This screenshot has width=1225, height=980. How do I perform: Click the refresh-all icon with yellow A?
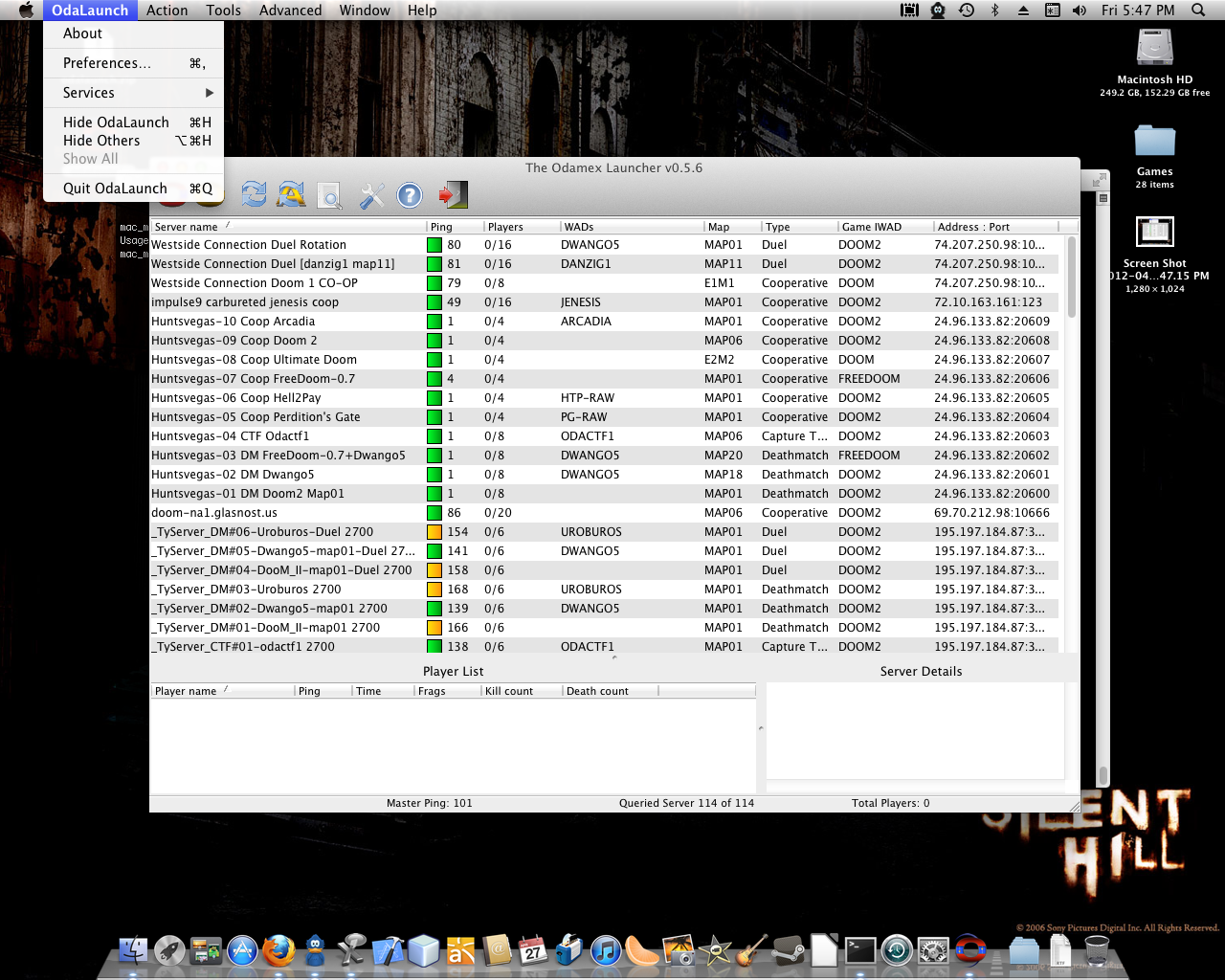tap(291, 194)
